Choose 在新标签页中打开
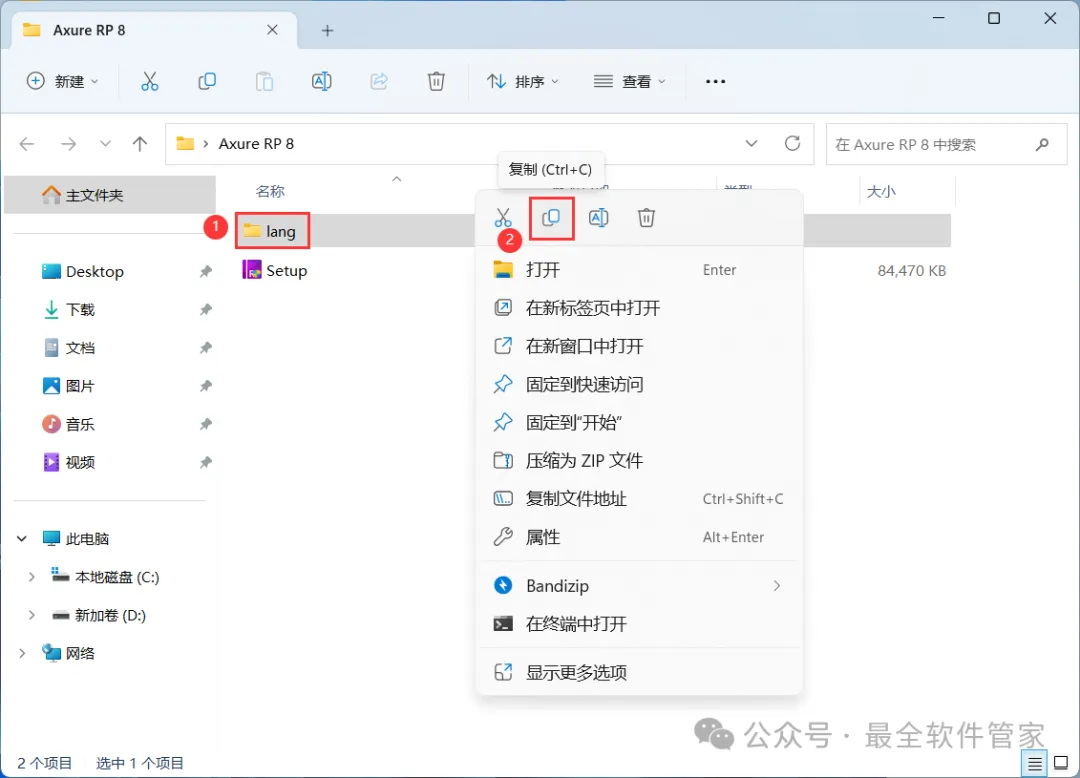 639,308
